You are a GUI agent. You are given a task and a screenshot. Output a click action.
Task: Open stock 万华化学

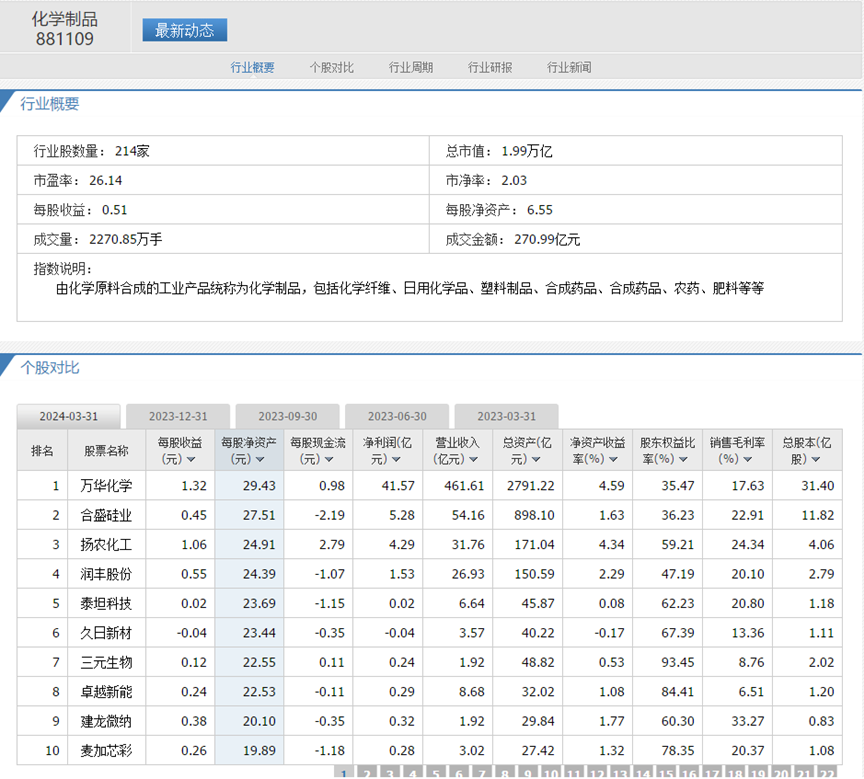(x=106, y=486)
